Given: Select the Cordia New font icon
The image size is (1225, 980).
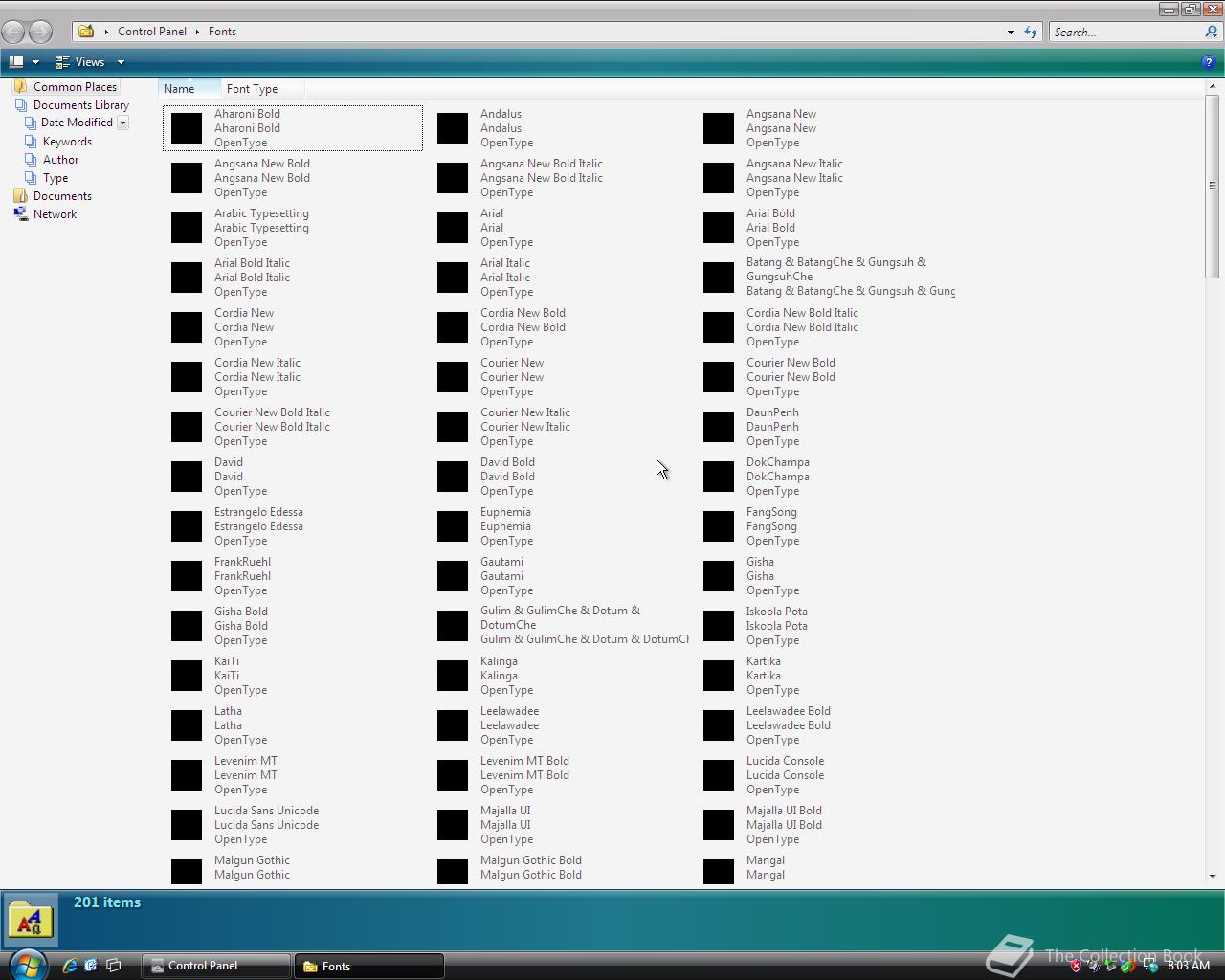Looking at the screenshot, I should (x=187, y=327).
